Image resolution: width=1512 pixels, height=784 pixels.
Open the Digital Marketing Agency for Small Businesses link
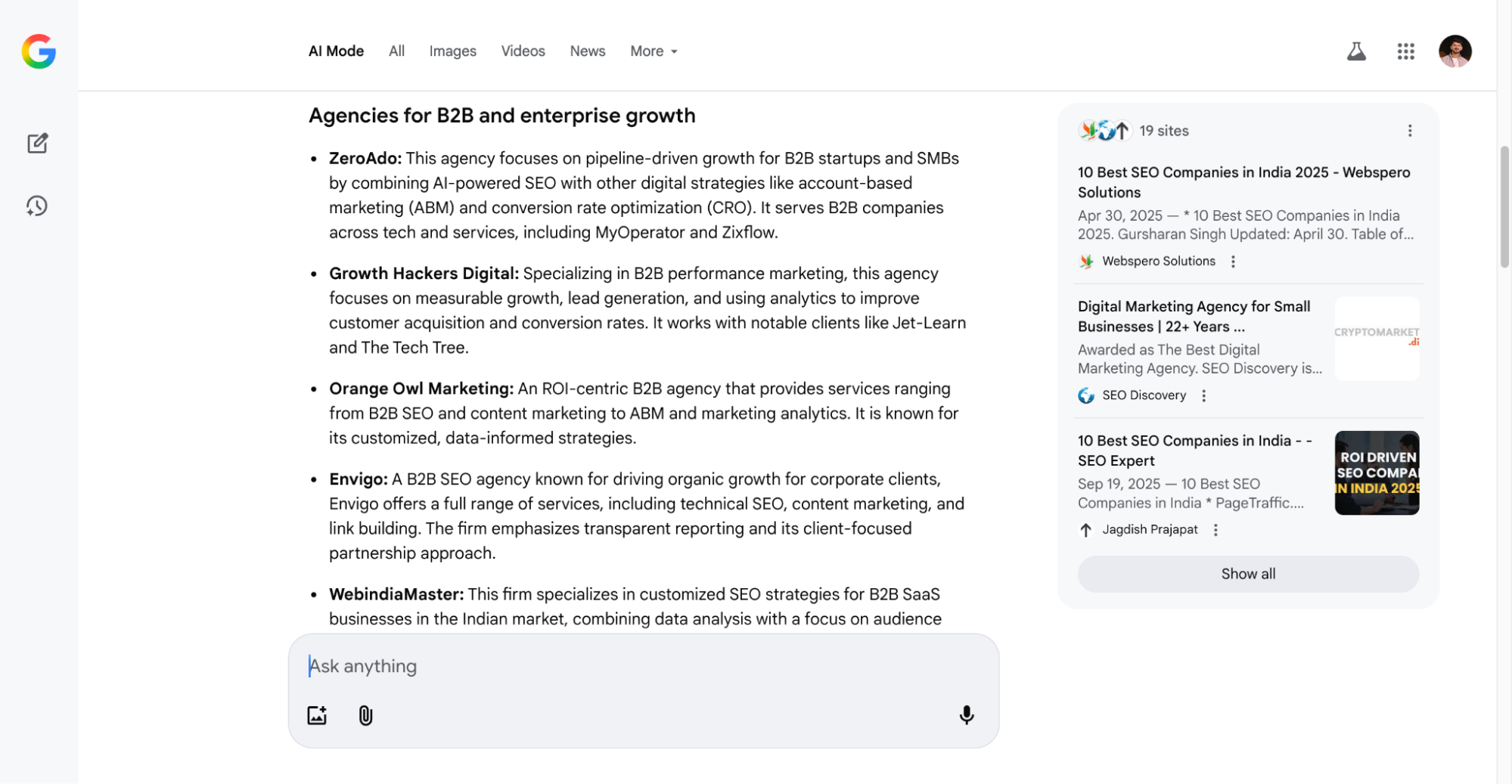[x=1194, y=316]
